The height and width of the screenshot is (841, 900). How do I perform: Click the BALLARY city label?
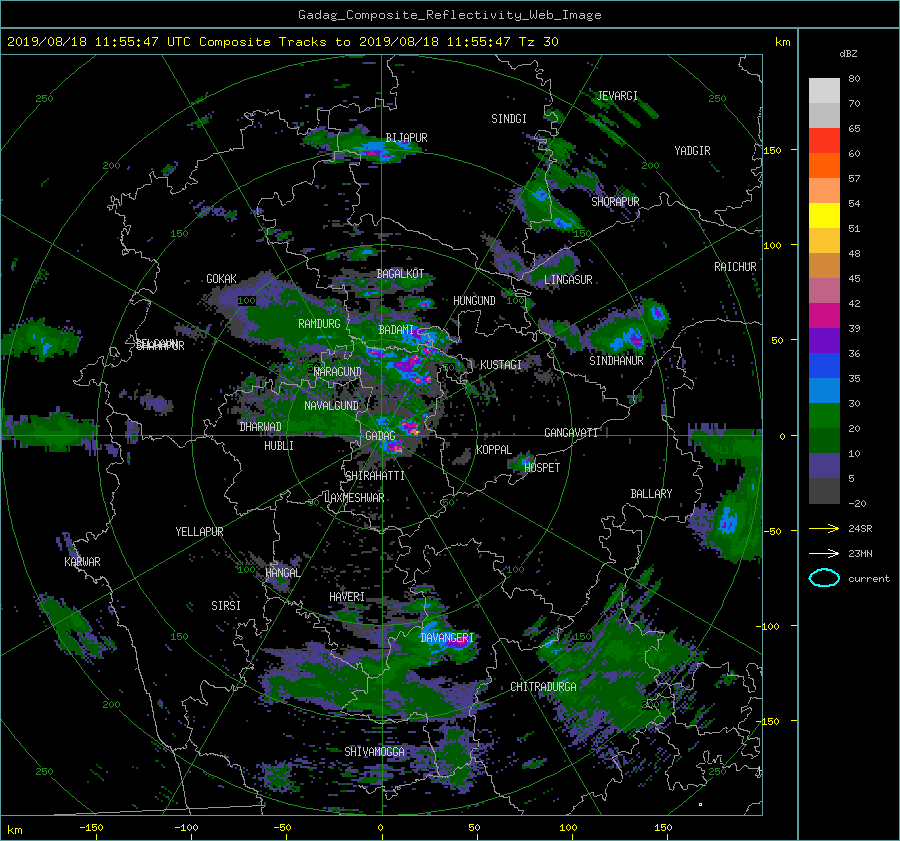[x=651, y=494]
